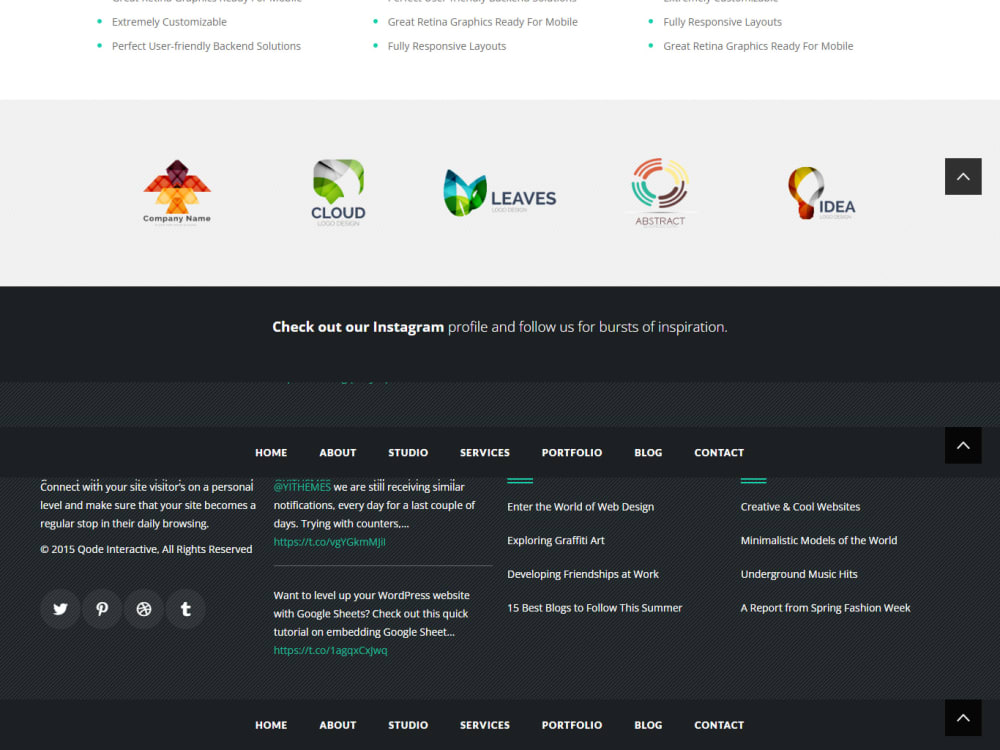The image size is (1000, 750).
Task: Click the Company Name bird logo
Action: click(177, 192)
